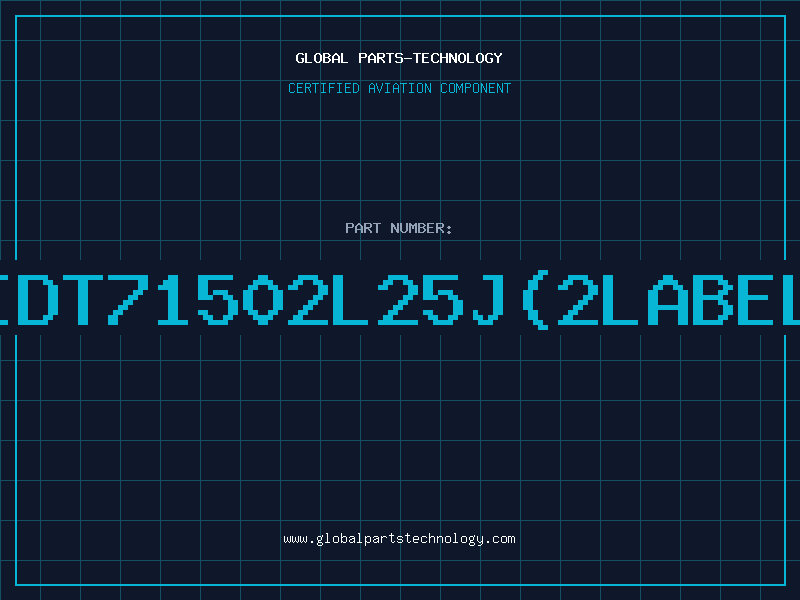
Task: Select the L25J segment of the part number
Action: pyautogui.click(x=418, y=299)
